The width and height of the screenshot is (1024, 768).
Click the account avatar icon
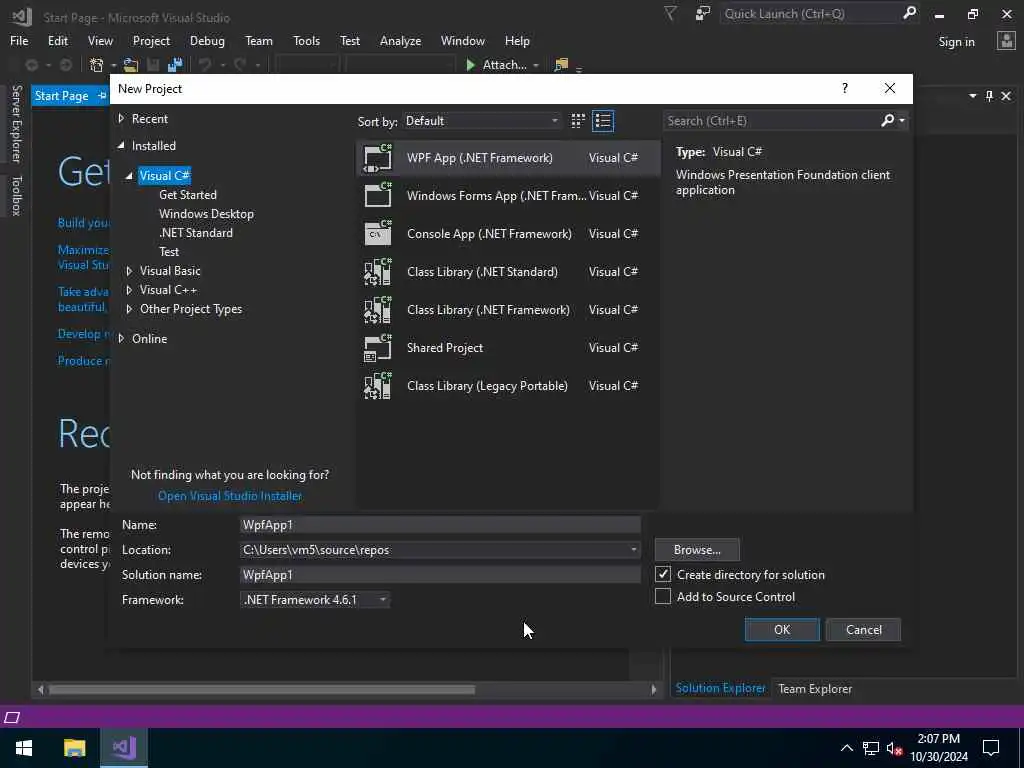tap(1006, 41)
